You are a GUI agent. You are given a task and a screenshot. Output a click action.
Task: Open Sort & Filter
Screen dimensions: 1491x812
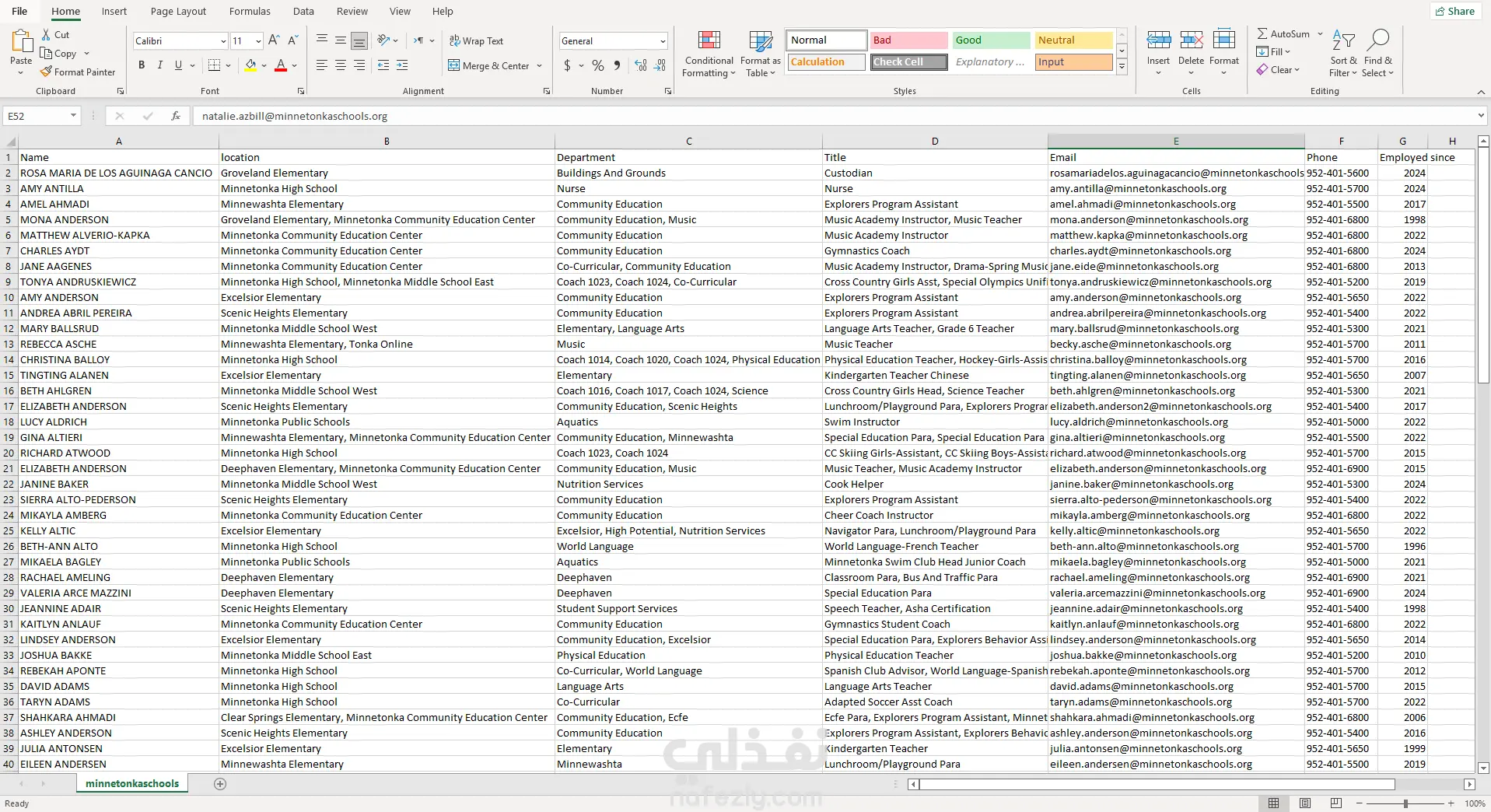(1343, 54)
